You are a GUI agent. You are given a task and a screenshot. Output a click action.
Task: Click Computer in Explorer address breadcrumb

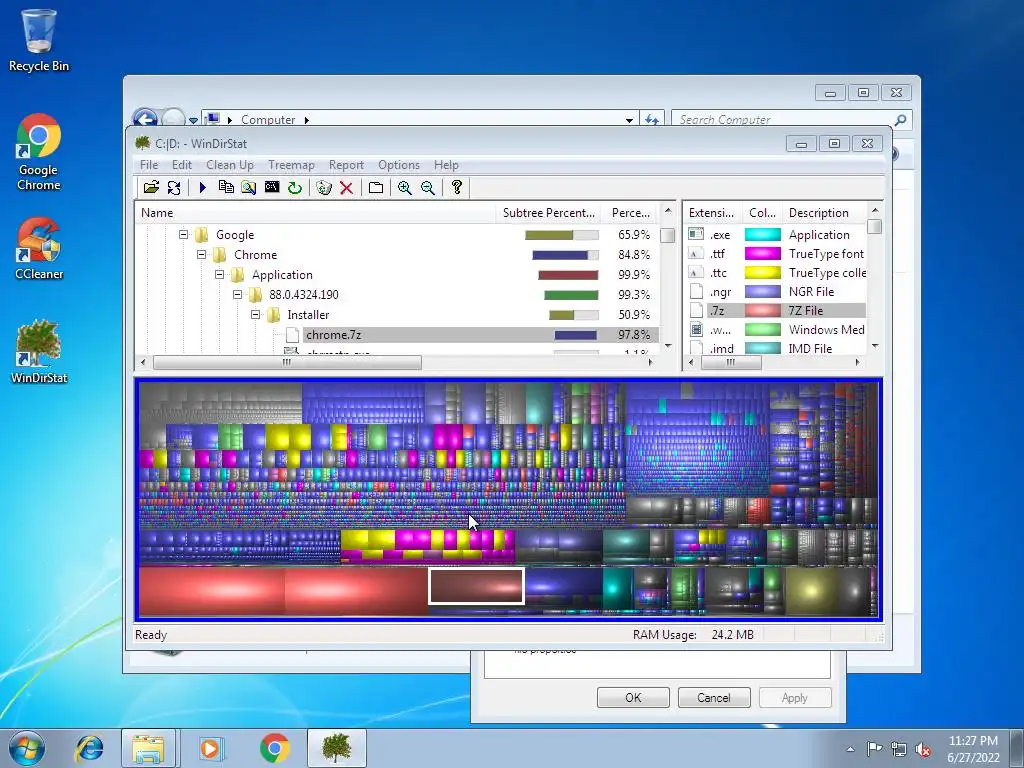[268, 120]
